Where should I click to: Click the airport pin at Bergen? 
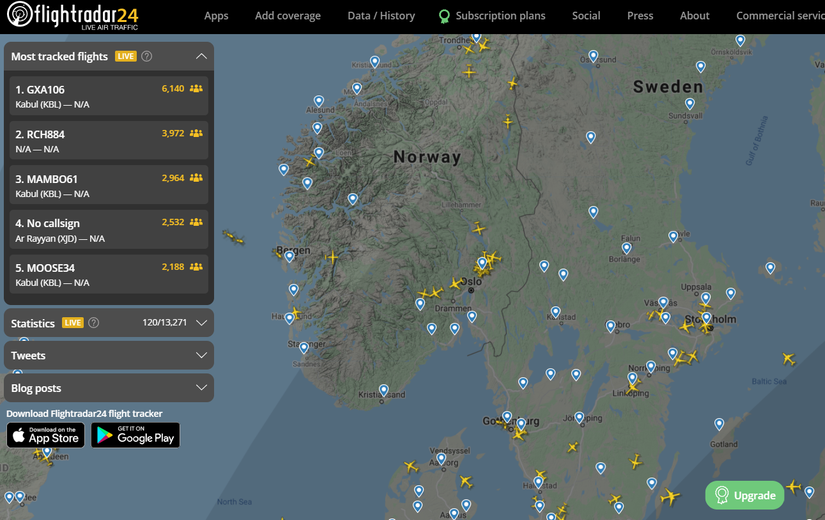(289, 255)
